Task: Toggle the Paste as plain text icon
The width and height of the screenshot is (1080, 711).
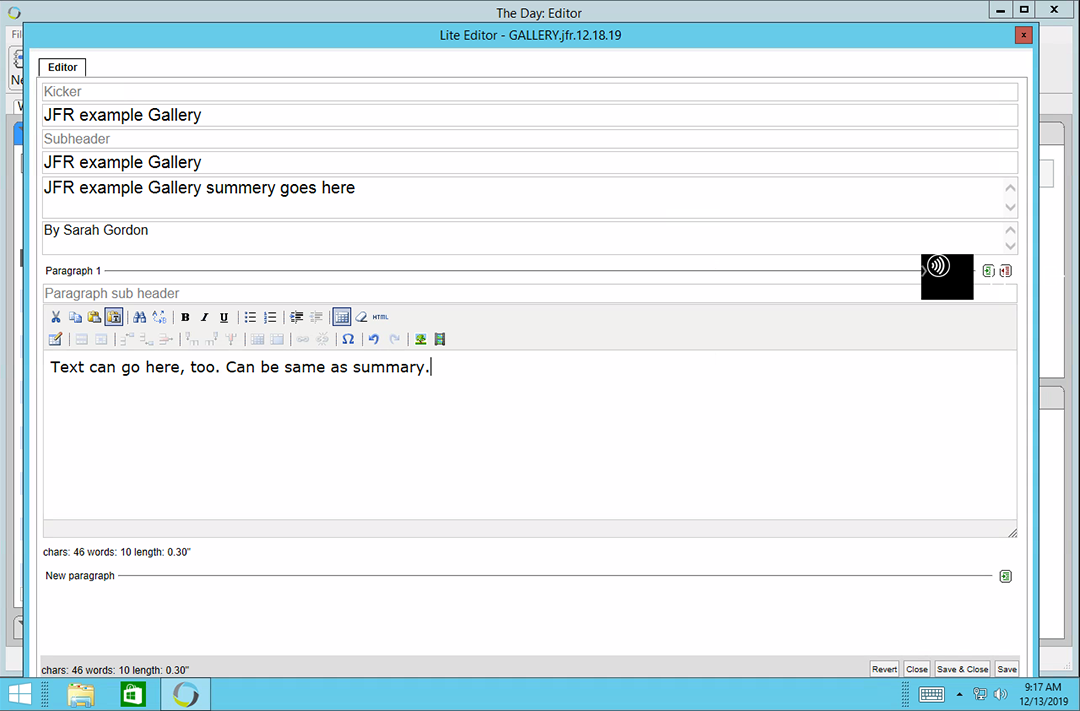Action: click(x=114, y=317)
